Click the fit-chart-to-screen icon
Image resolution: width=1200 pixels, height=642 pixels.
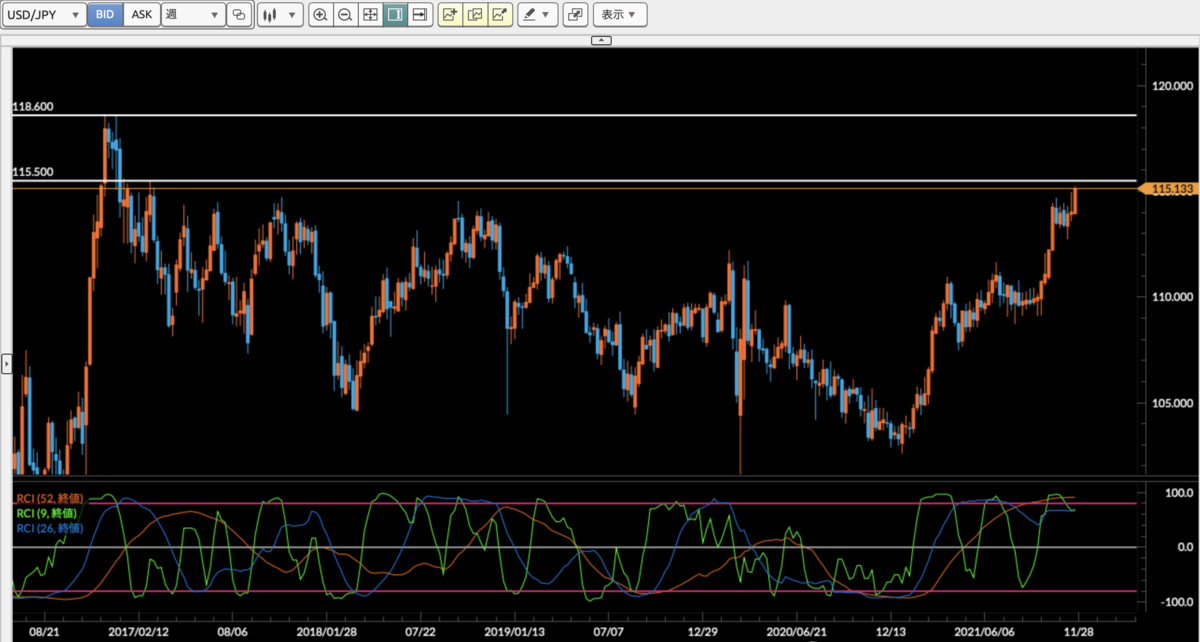point(369,15)
